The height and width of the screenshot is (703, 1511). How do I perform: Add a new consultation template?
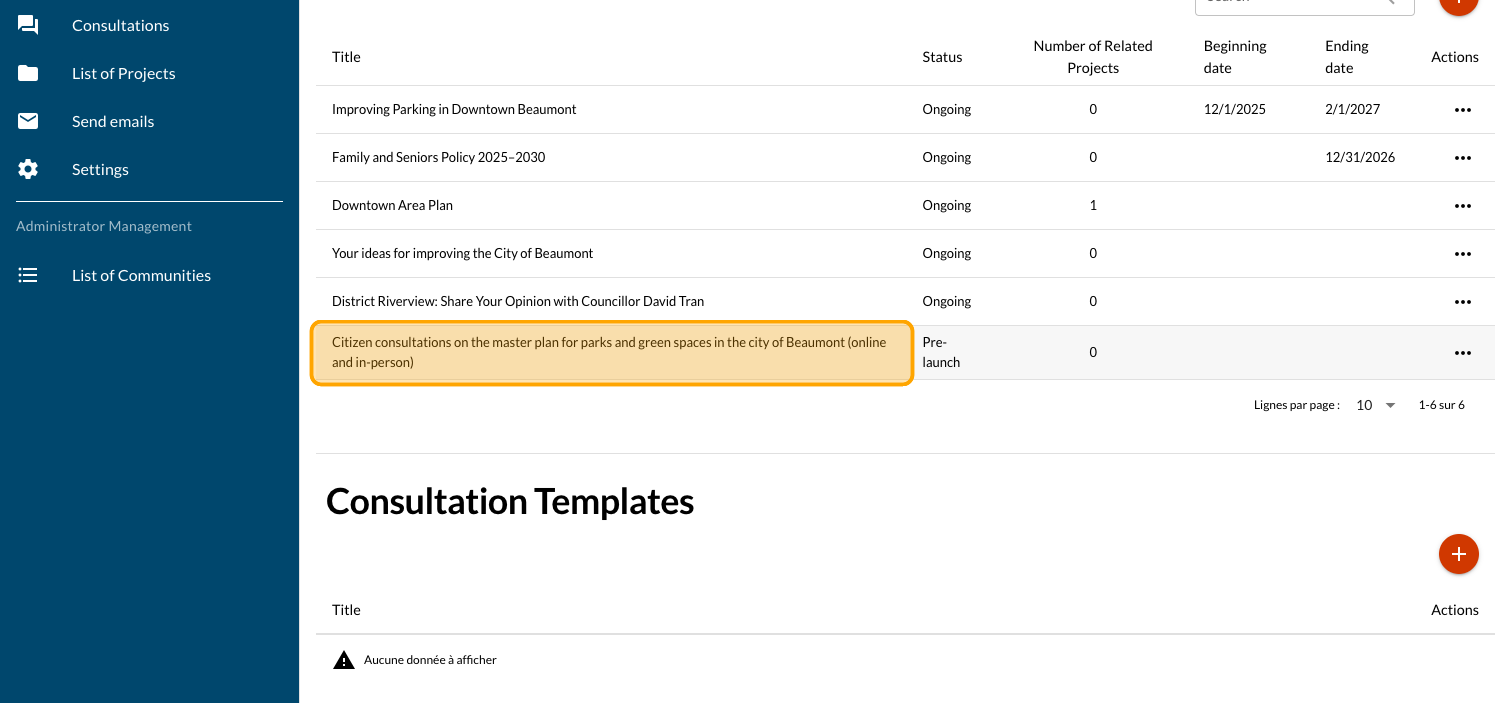coord(1458,554)
